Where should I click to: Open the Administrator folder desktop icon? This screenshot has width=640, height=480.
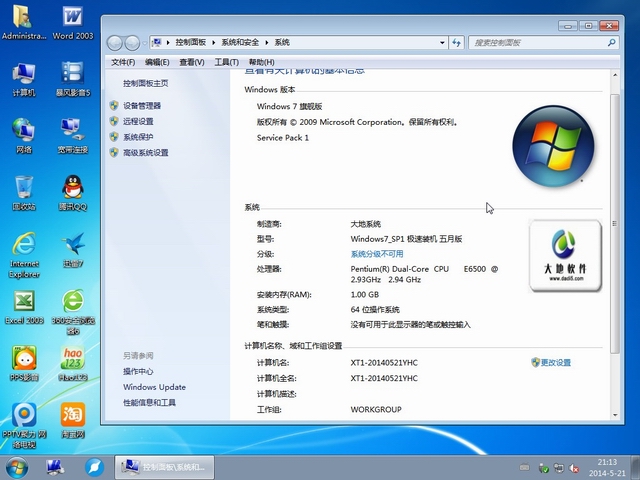24,22
